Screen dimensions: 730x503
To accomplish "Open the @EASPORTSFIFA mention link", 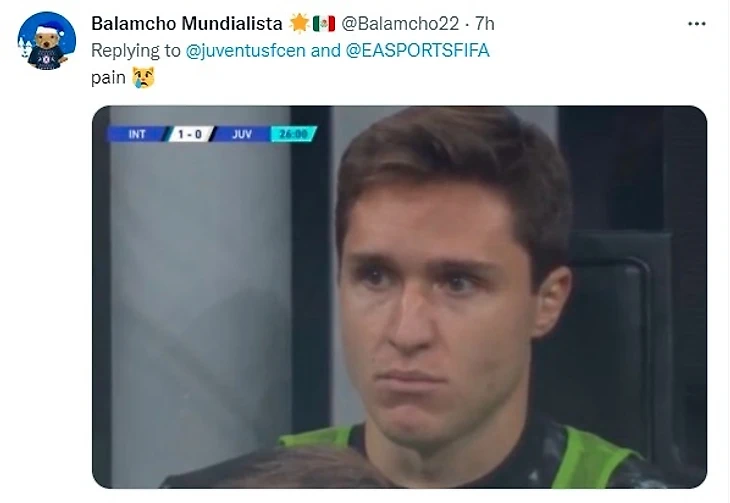I will click(x=417, y=50).
